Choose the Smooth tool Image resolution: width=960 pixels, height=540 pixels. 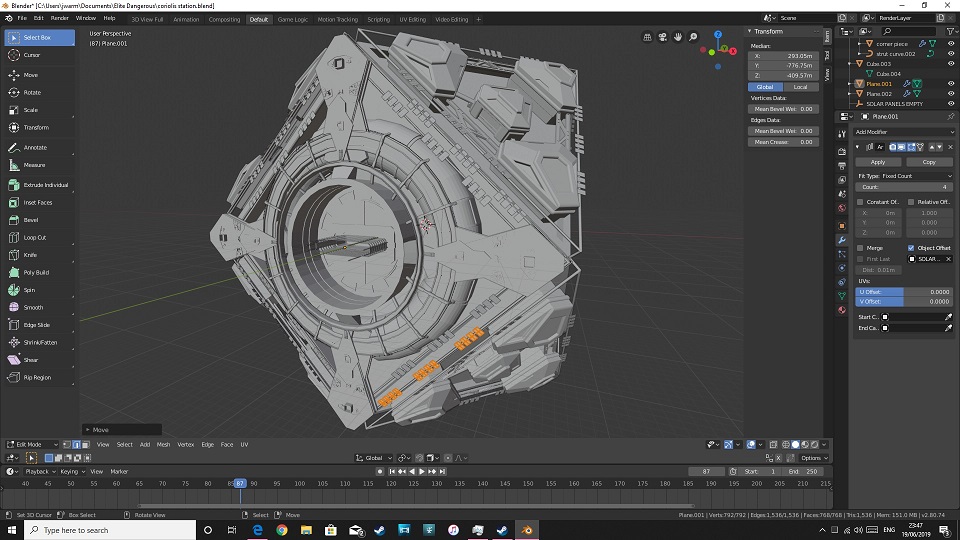click(x=40, y=307)
